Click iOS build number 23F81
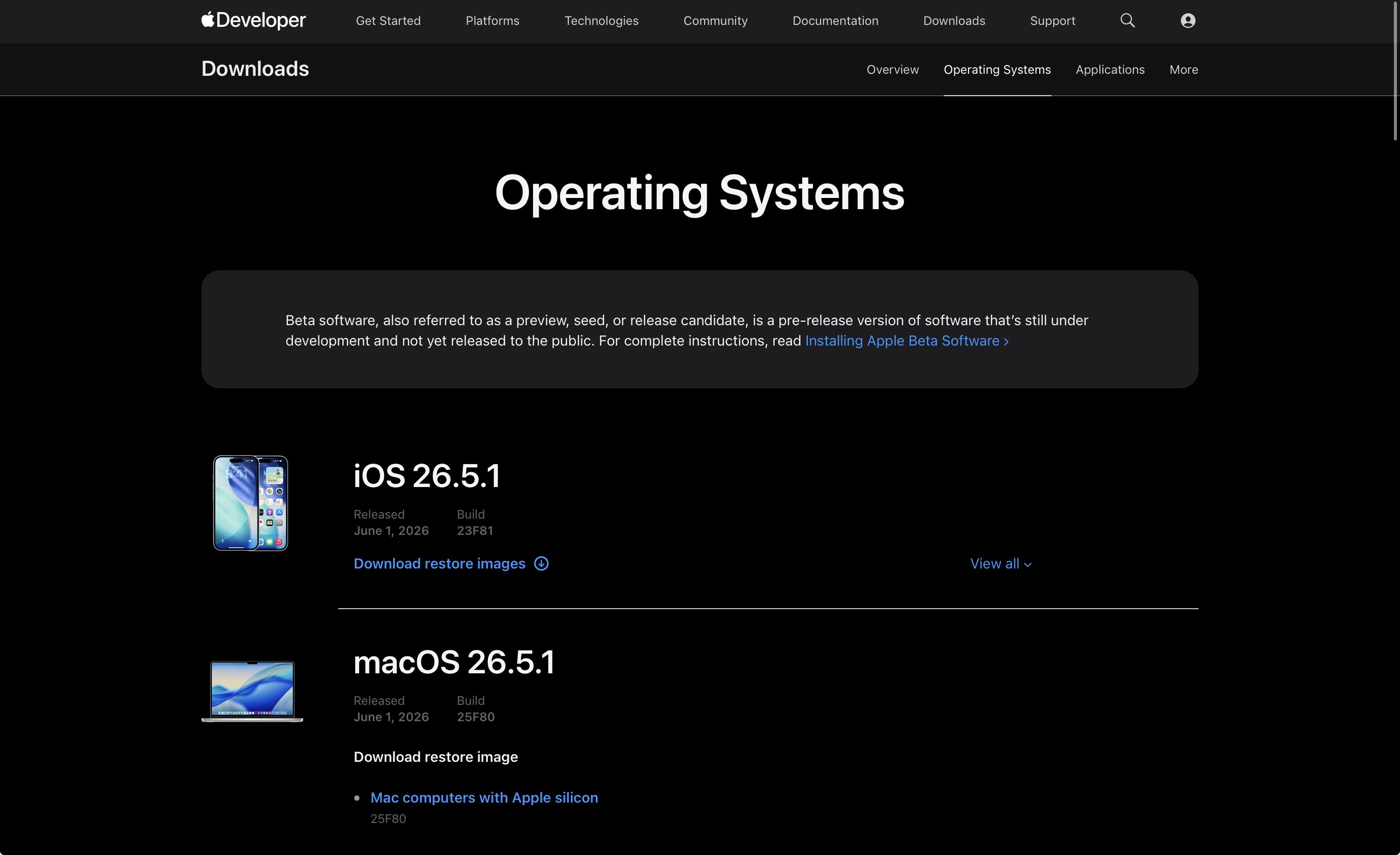 click(475, 530)
